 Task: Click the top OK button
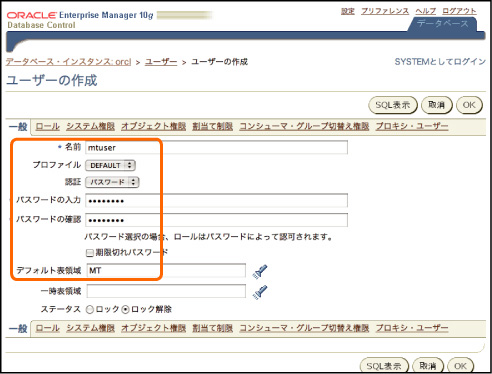pyautogui.click(x=469, y=105)
